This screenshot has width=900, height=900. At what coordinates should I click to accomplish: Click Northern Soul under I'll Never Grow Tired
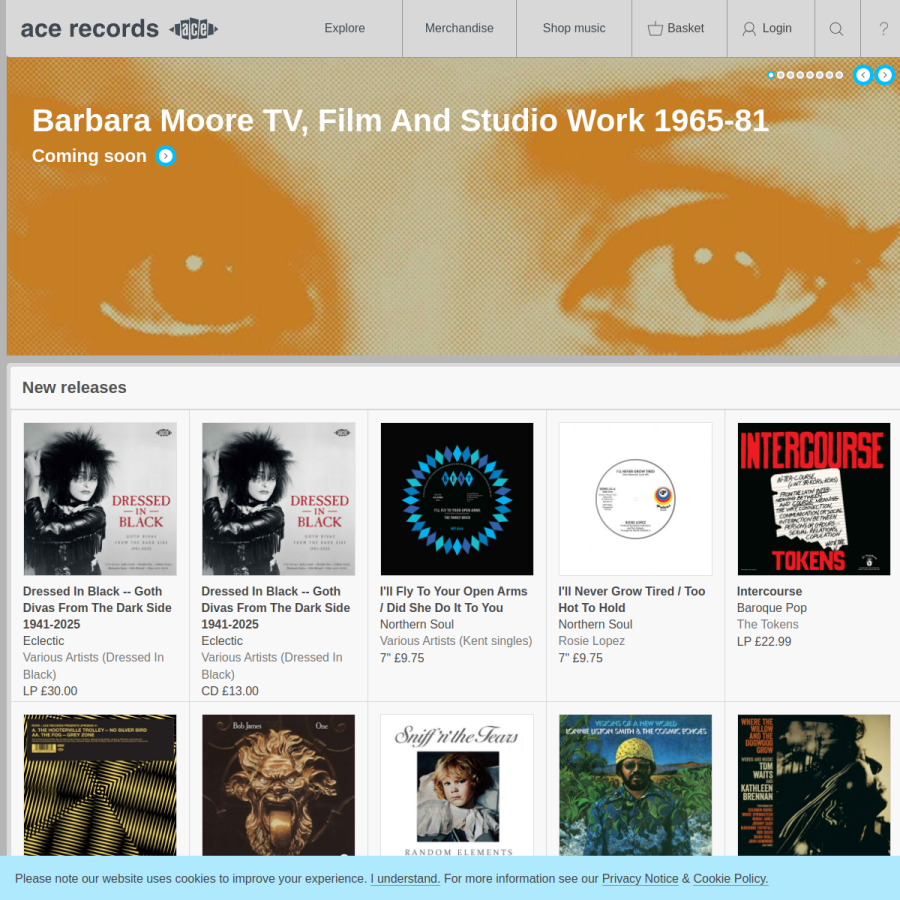[x=595, y=624]
